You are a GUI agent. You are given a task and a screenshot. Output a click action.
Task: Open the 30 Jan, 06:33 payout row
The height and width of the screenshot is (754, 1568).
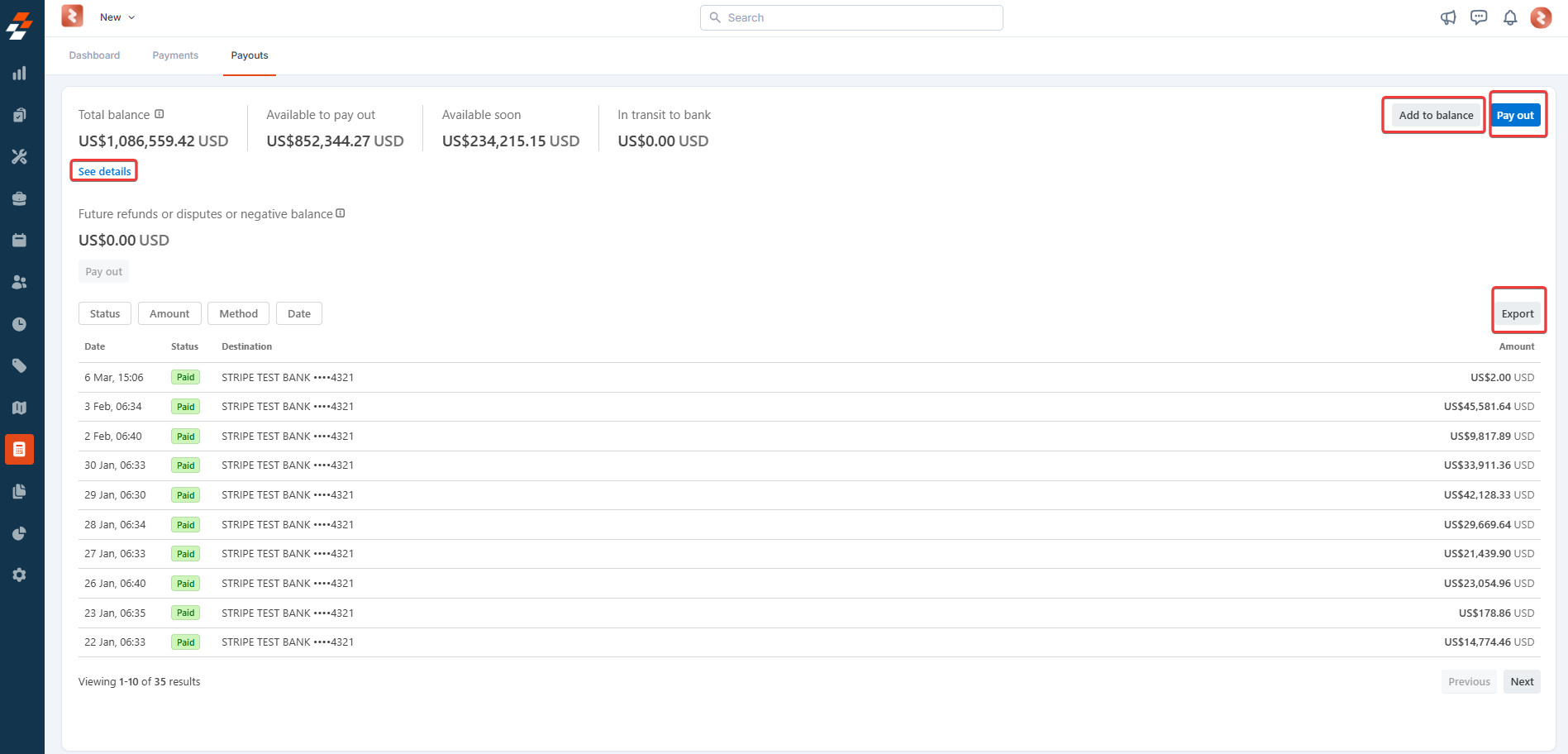point(809,465)
